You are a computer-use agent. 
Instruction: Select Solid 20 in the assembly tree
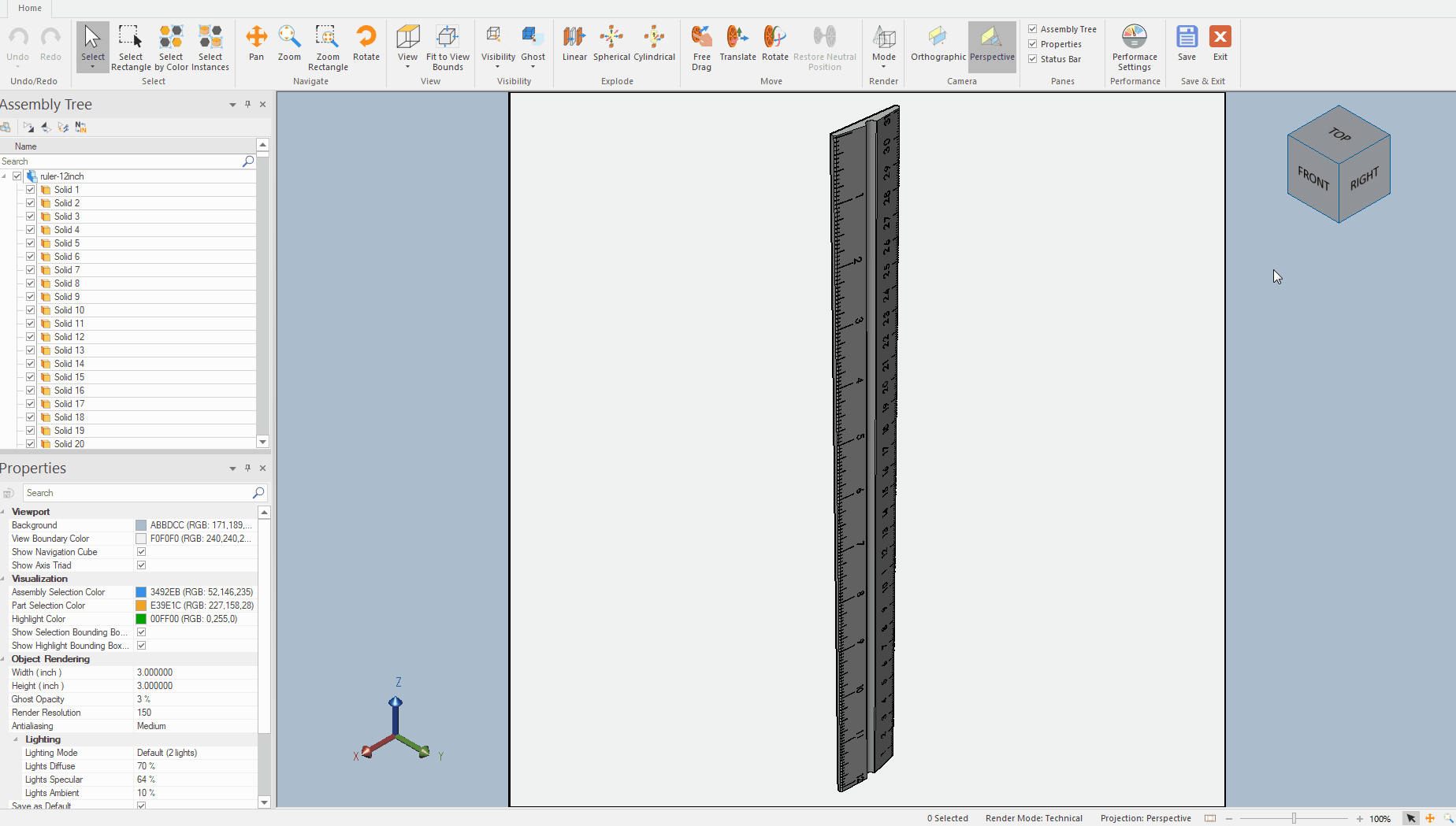69,444
